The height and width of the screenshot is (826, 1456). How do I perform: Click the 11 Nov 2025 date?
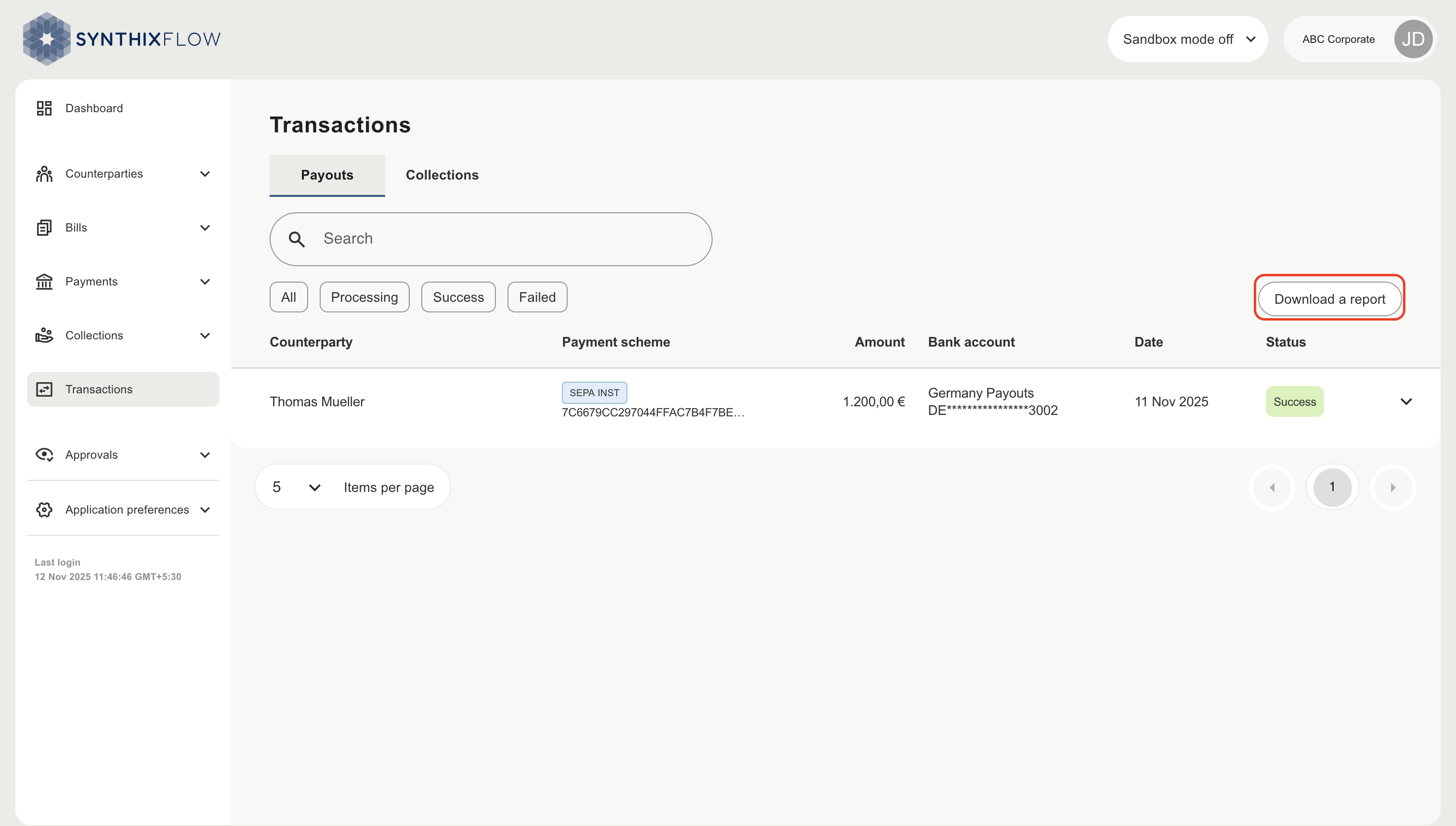[1171, 401]
